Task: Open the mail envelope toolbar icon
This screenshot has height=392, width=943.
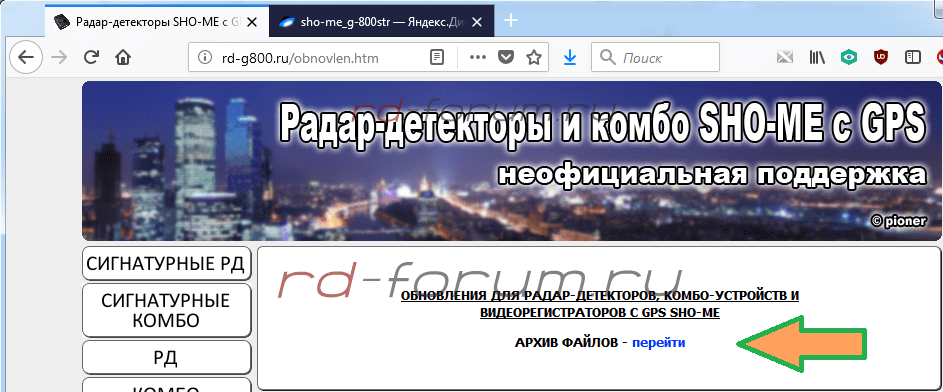Action: (x=785, y=58)
